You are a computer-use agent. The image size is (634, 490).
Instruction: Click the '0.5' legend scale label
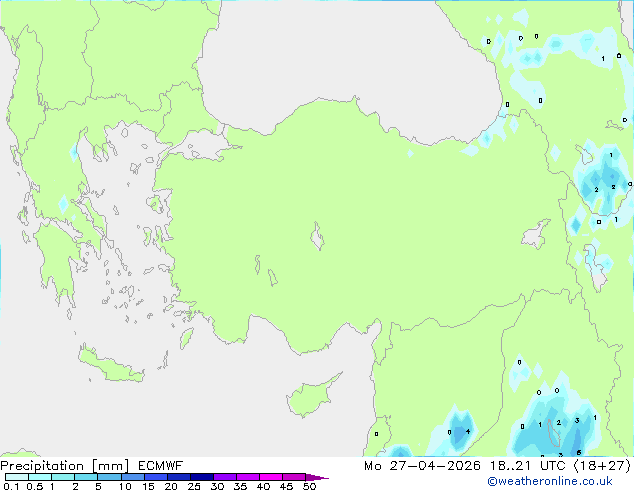pos(35,486)
